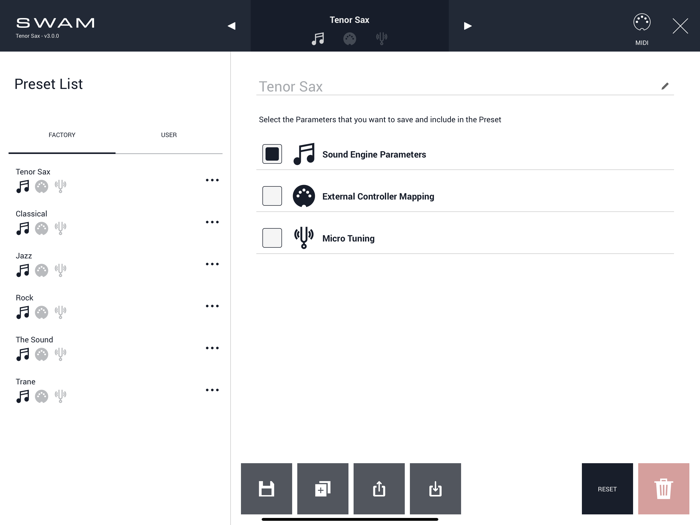Select The Sound preset name

[34, 340]
